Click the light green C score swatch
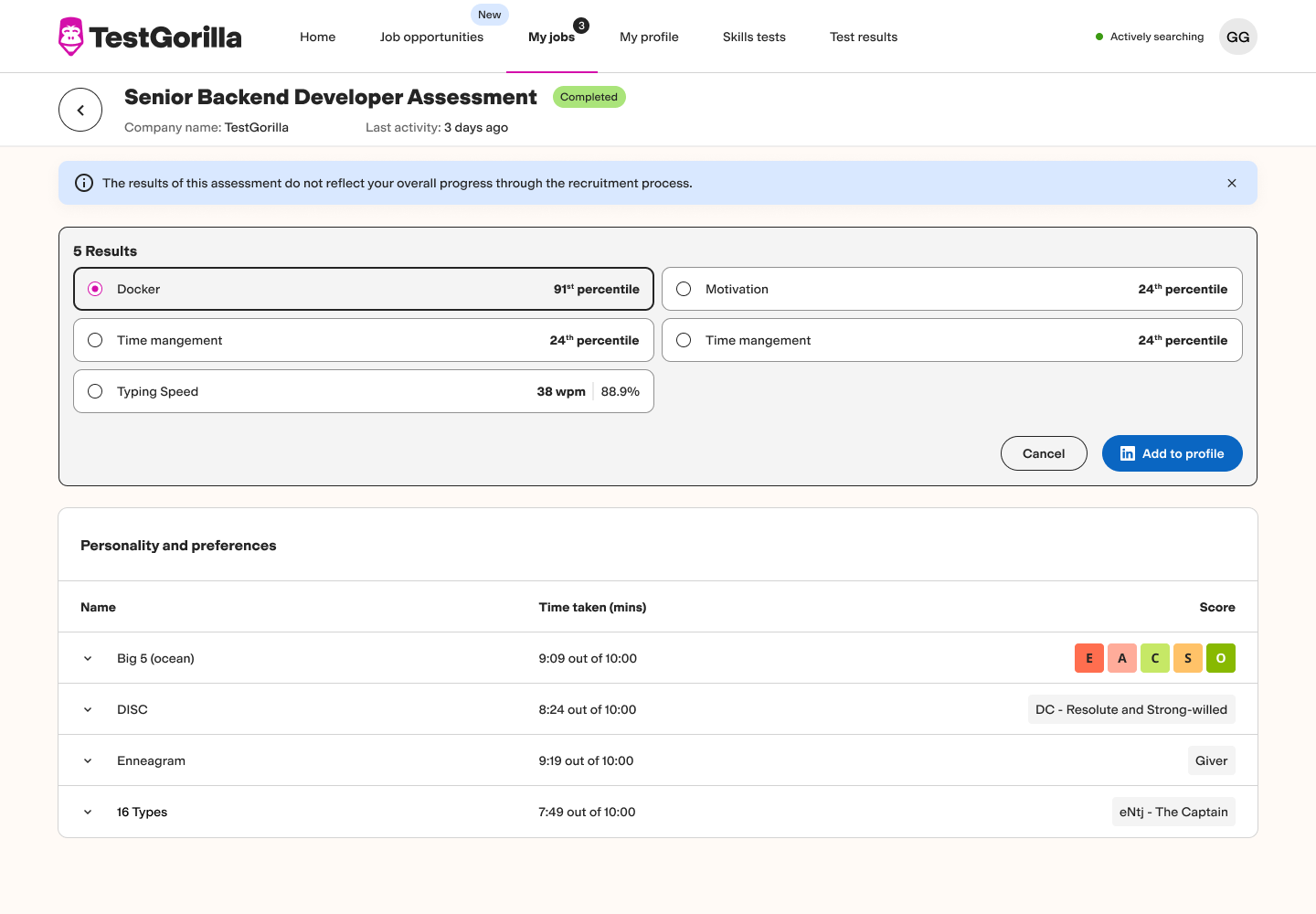This screenshot has width=1316, height=914. [1155, 658]
